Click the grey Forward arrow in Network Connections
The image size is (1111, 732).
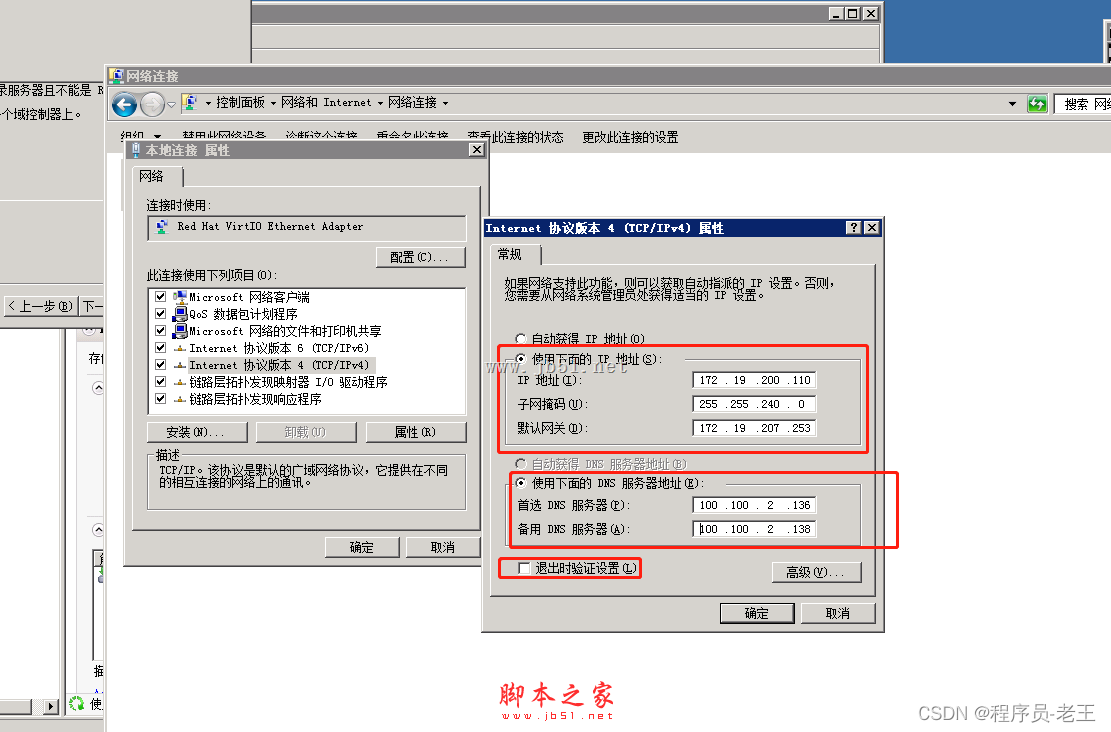pos(152,104)
